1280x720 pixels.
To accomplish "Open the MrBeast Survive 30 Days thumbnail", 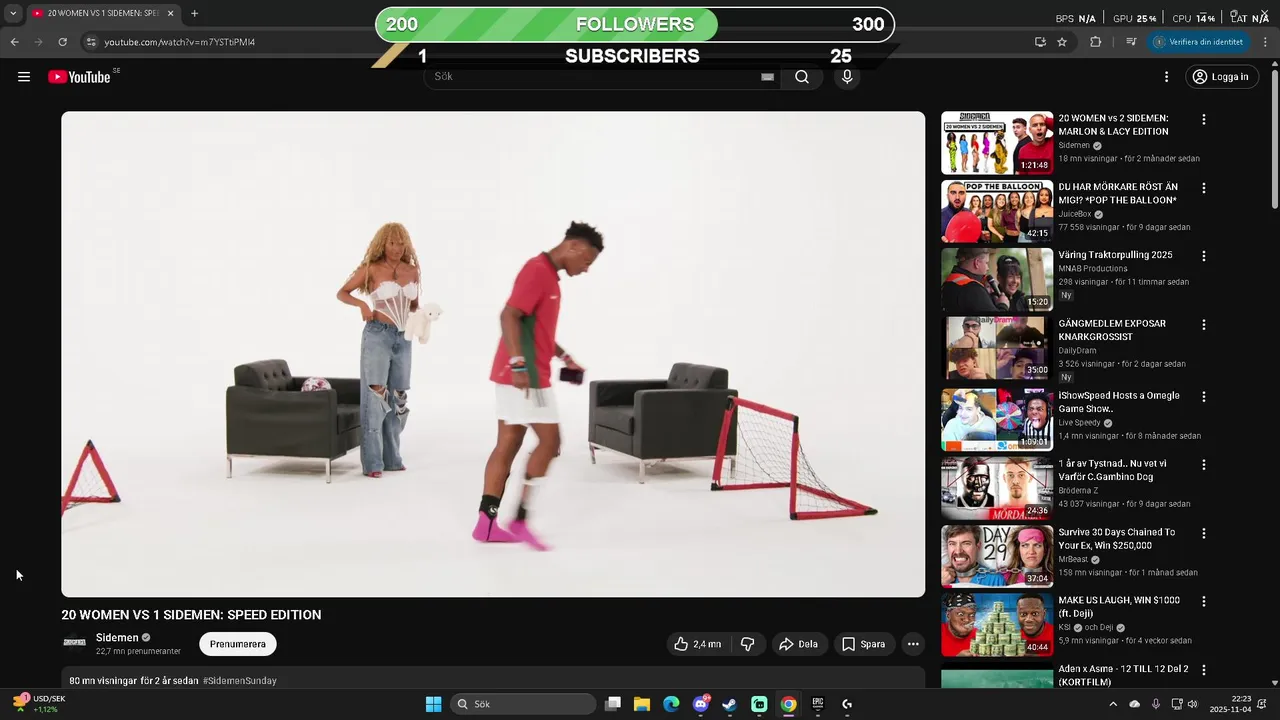I will point(997,556).
